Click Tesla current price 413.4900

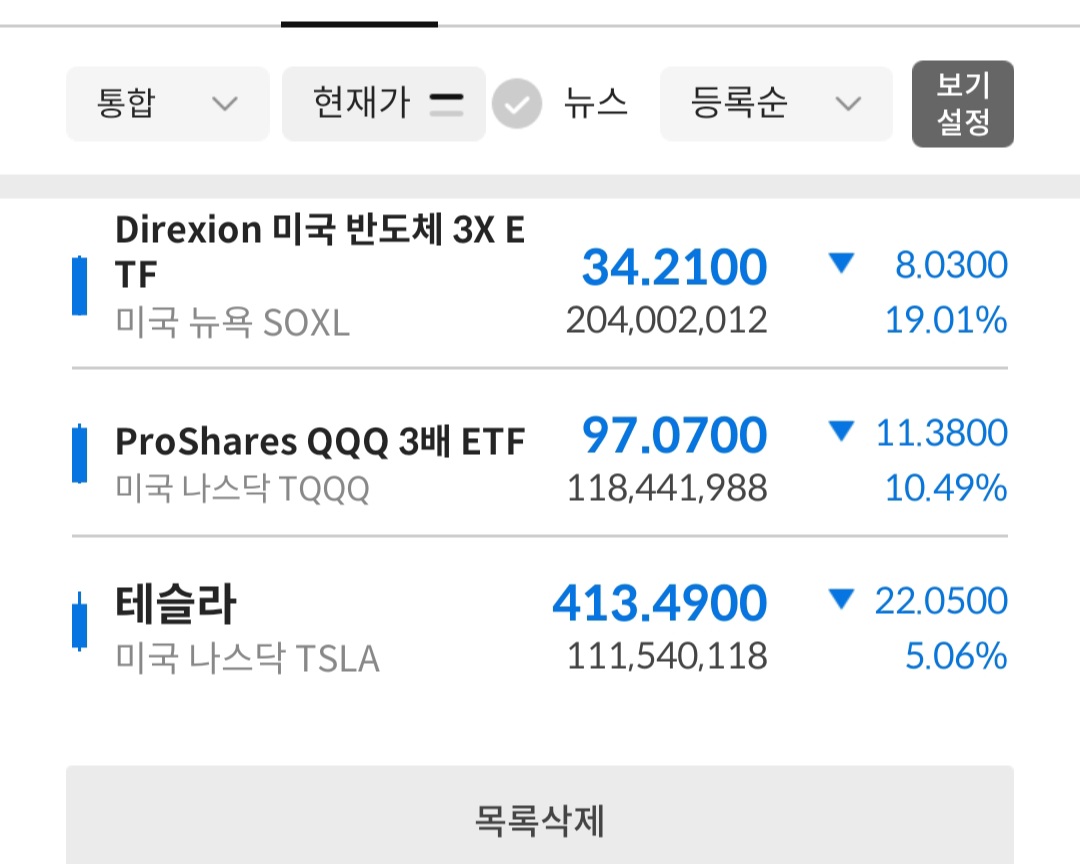pos(660,603)
